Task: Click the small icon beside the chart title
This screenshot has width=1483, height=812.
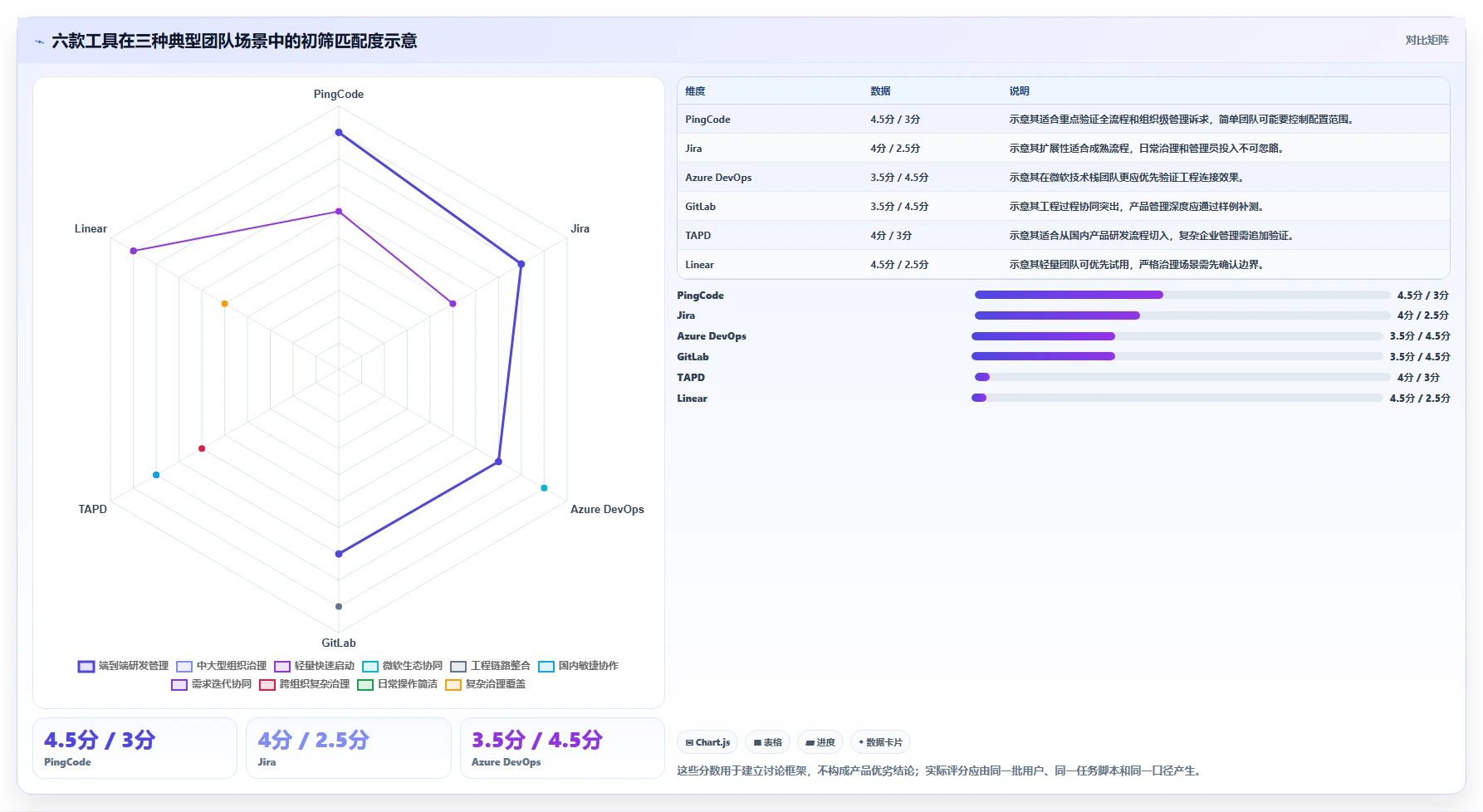Action: pyautogui.click(x=39, y=42)
